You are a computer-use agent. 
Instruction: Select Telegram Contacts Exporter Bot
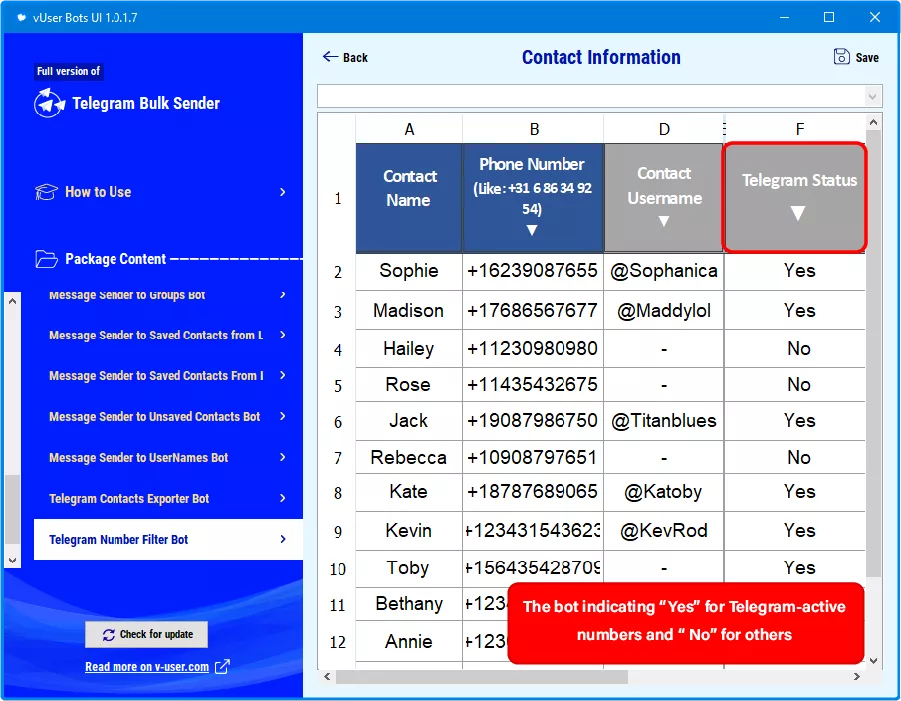tap(168, 498)
